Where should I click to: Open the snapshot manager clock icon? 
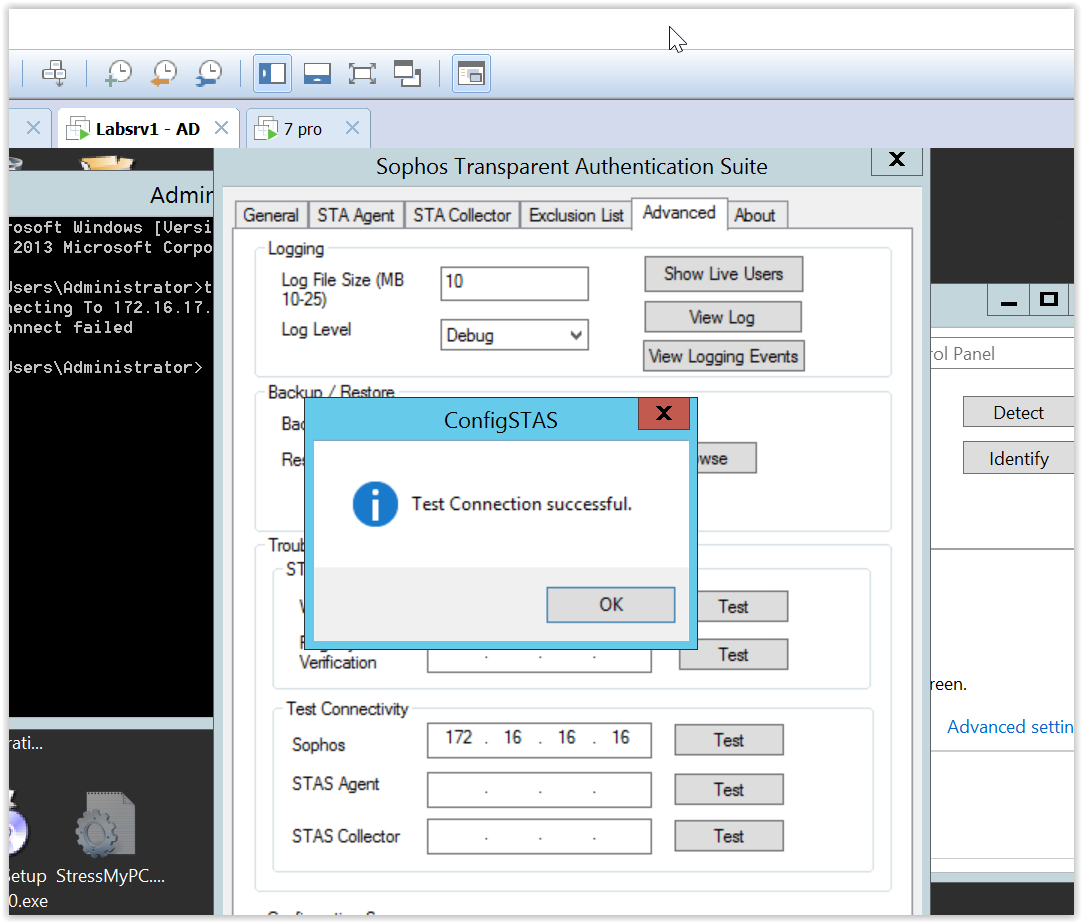(208, 73)
